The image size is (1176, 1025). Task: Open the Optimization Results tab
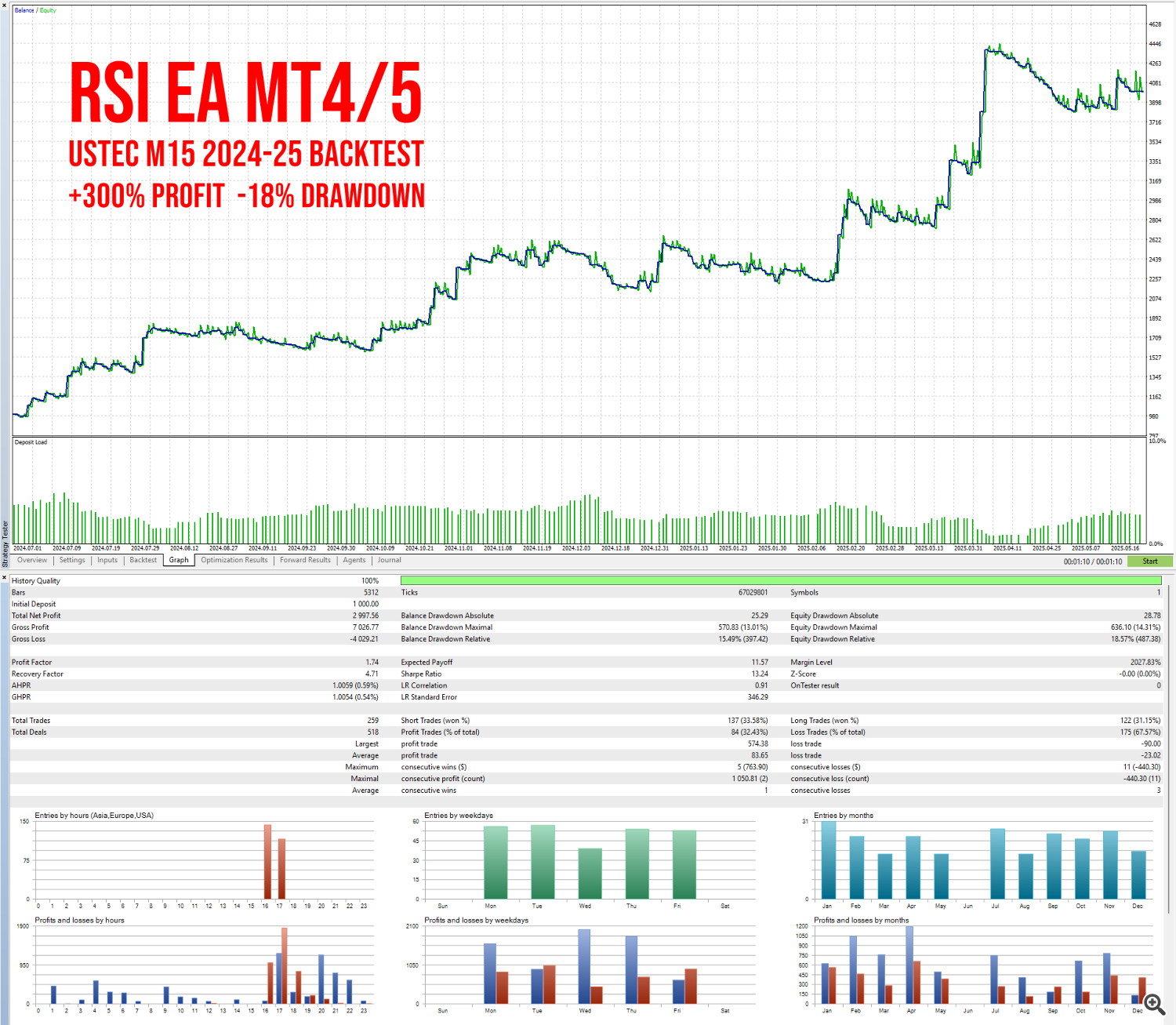234,560
